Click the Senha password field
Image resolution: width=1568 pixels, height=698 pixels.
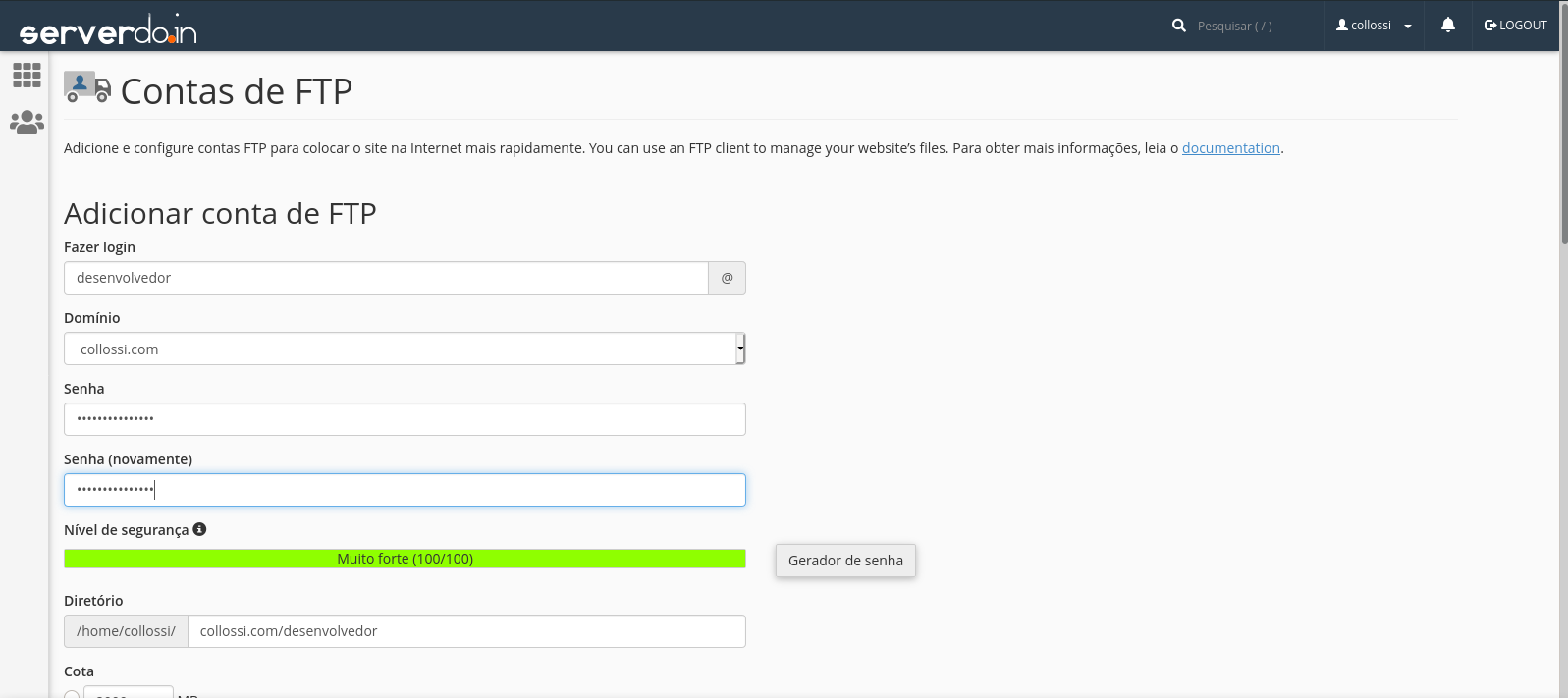(x=405, y=419)
